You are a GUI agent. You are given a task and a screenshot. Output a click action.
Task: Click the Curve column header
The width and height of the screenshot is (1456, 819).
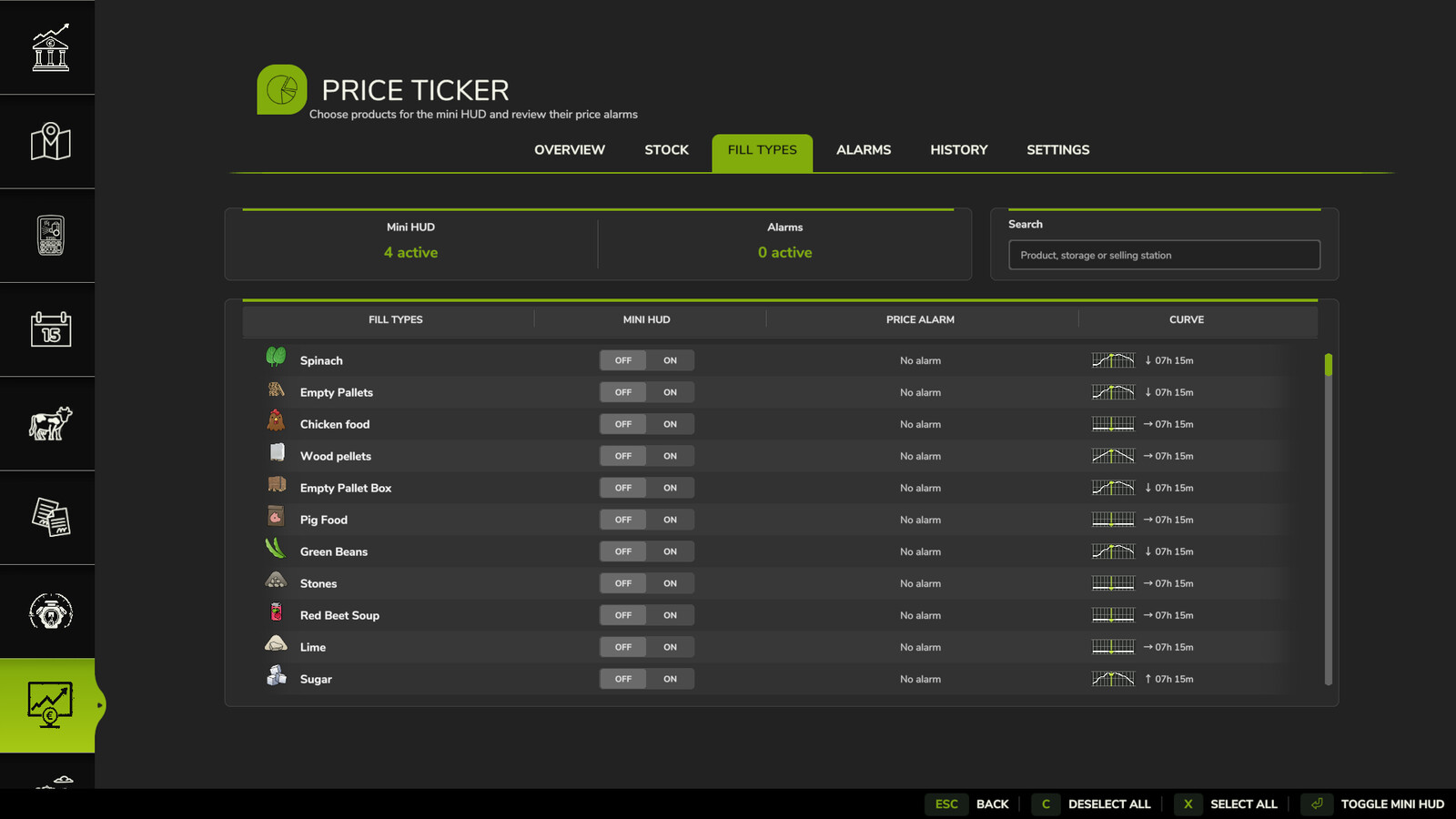pyautogui.click(x=1187, y=319)
